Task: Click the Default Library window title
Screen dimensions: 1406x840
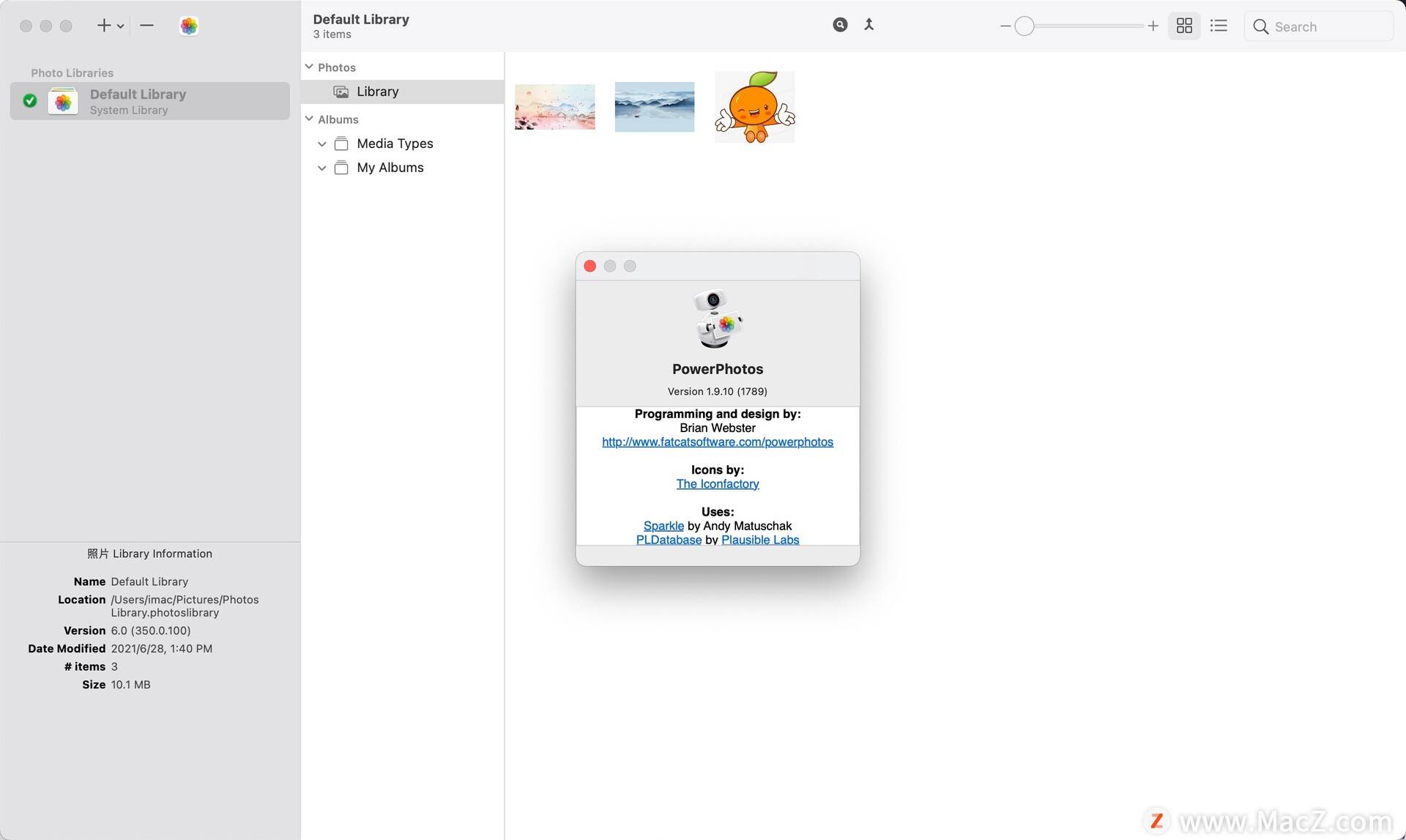Action: tap(361, 19)
